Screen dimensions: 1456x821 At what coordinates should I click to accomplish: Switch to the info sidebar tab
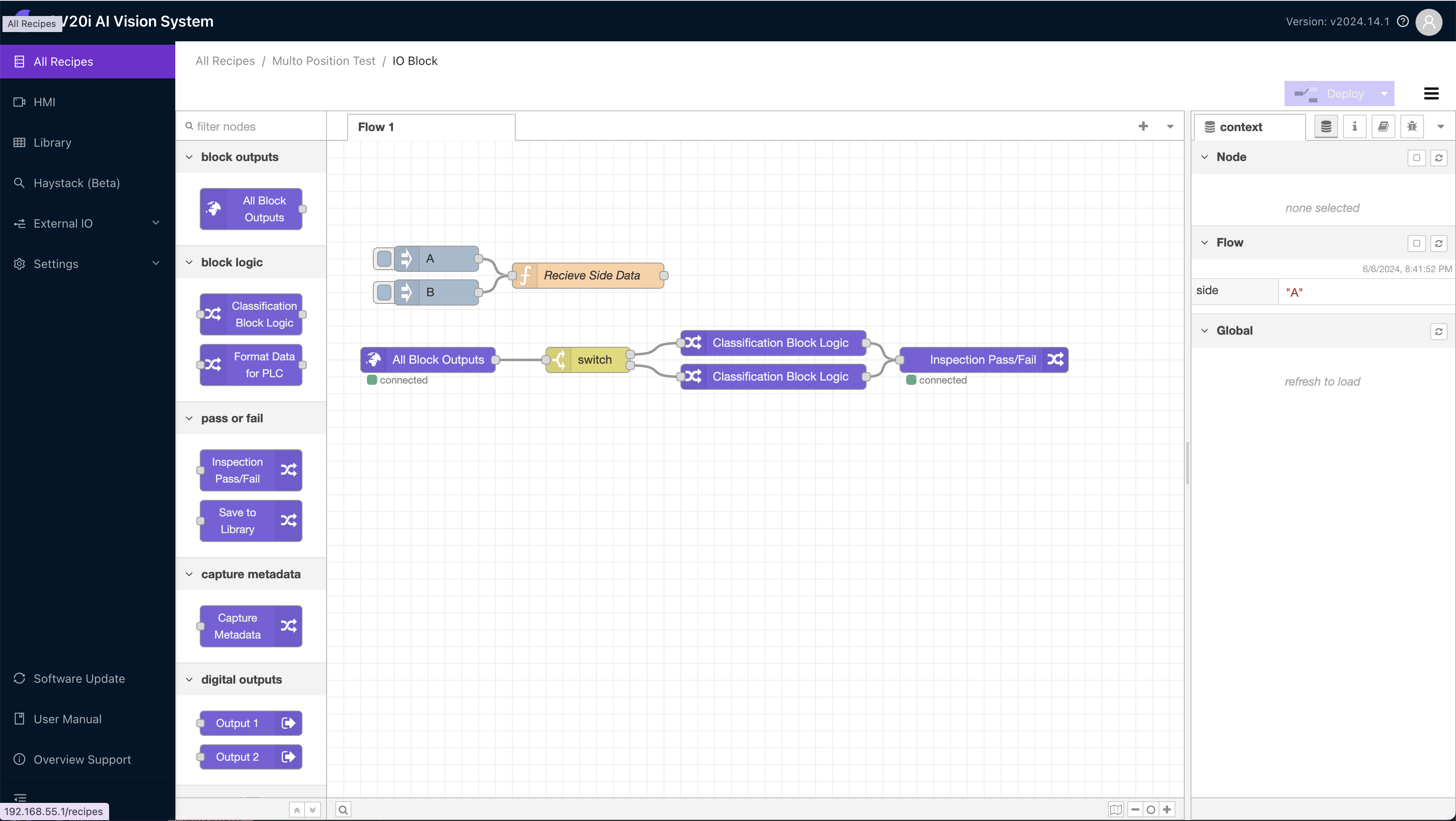(x=1354, y=126)
